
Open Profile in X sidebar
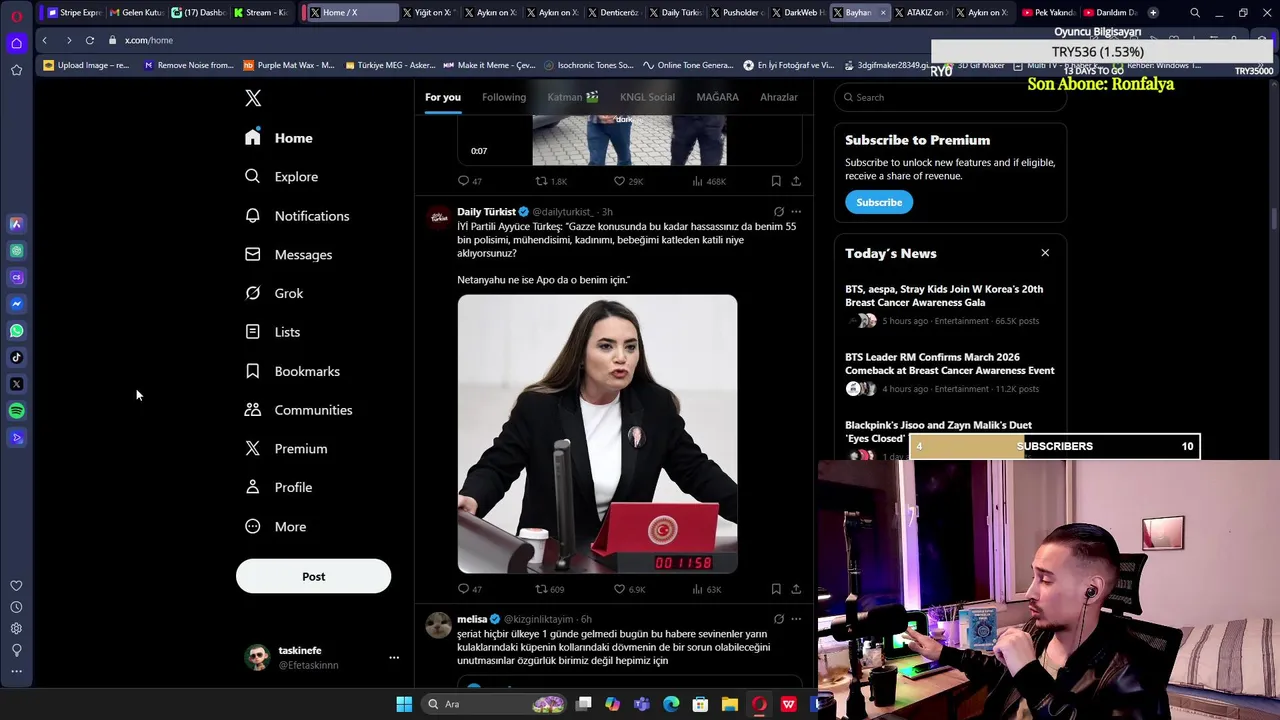pos(278,488)
